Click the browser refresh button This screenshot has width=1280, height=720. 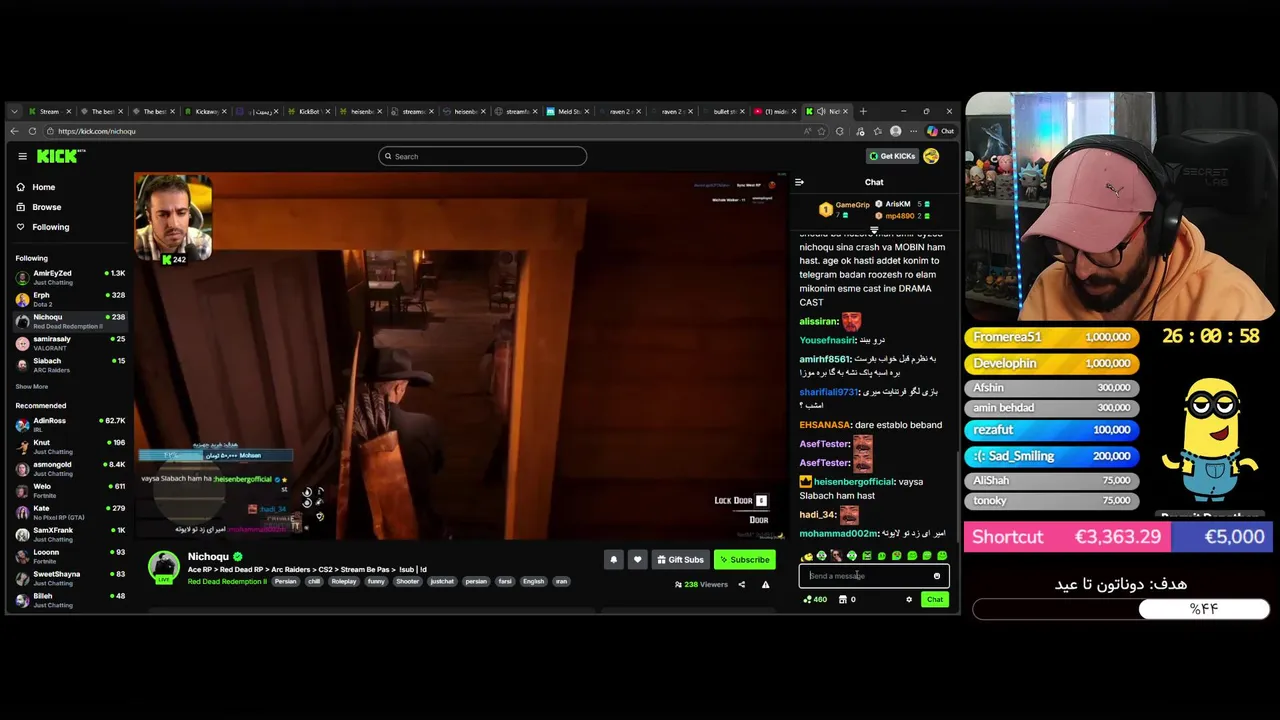(32, 131)
